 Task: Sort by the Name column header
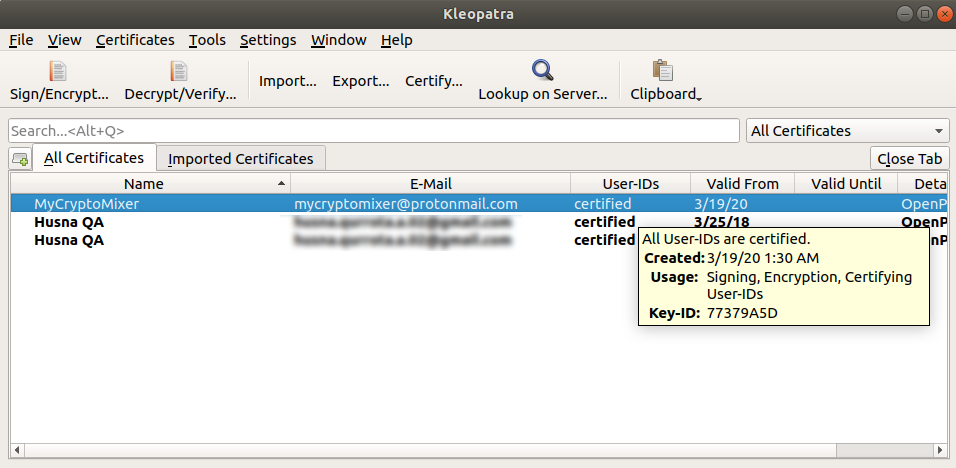[x=150, y=183]
